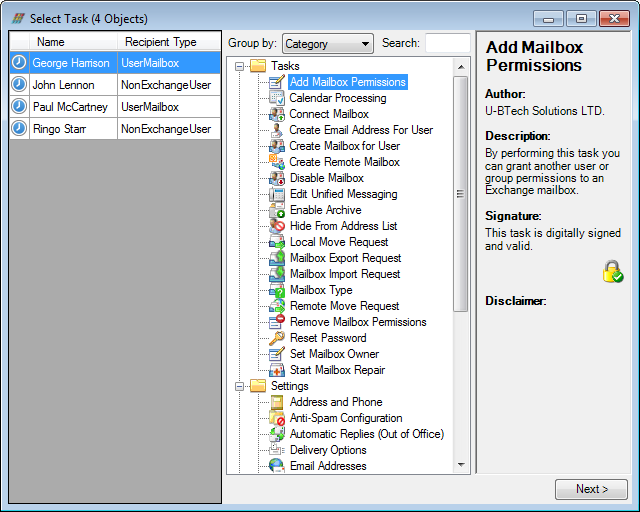The image size is (640, 512).
Task: Click the Create Email Address For User icon
Action: pos(277,130)
